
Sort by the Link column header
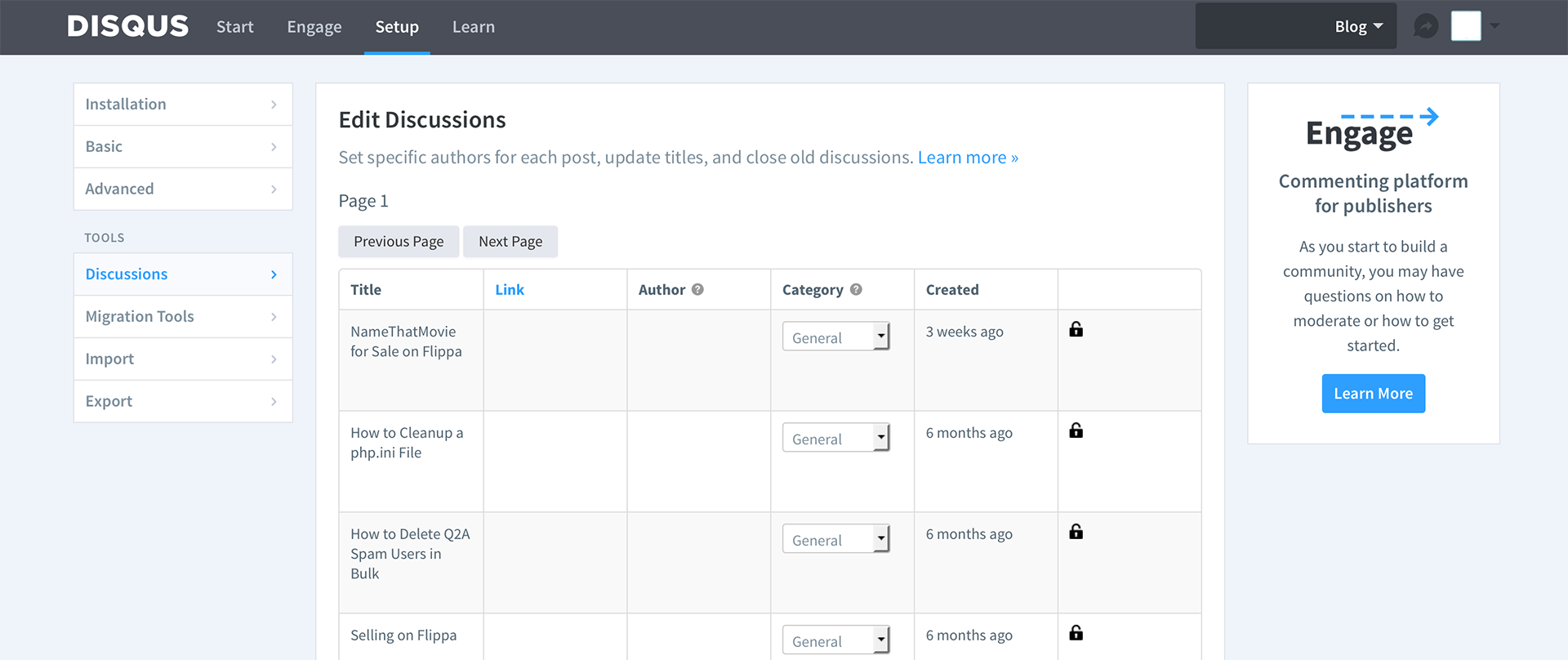510,290
